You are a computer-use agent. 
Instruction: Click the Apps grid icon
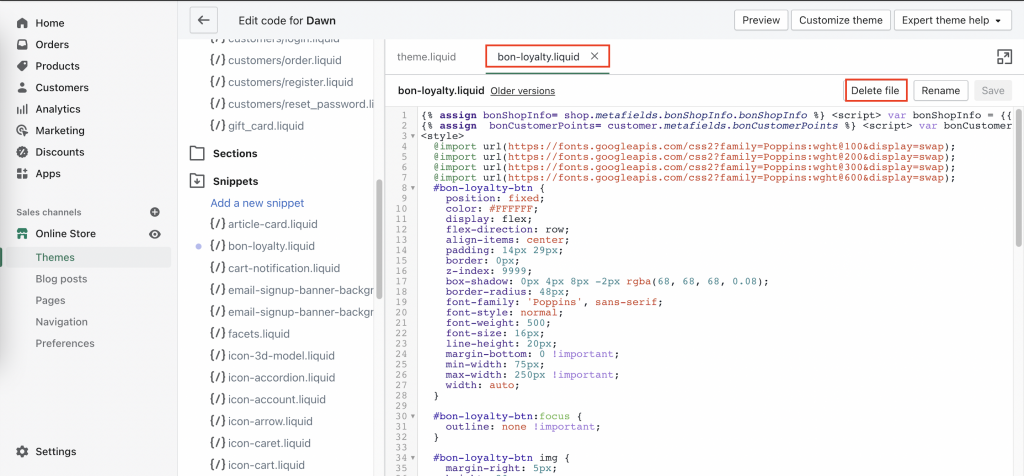[x=23, y=174]
